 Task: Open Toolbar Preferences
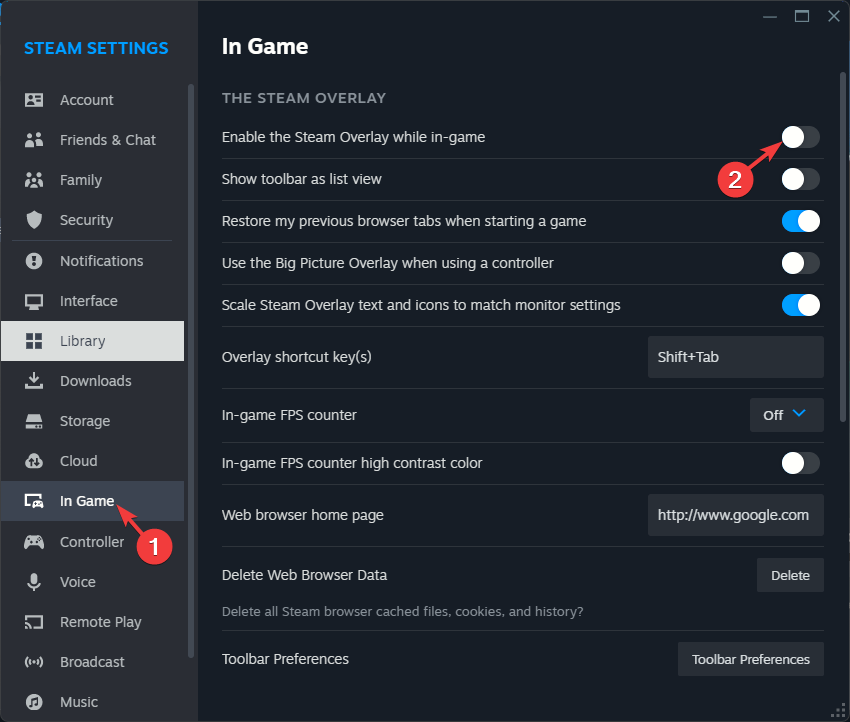750,659
